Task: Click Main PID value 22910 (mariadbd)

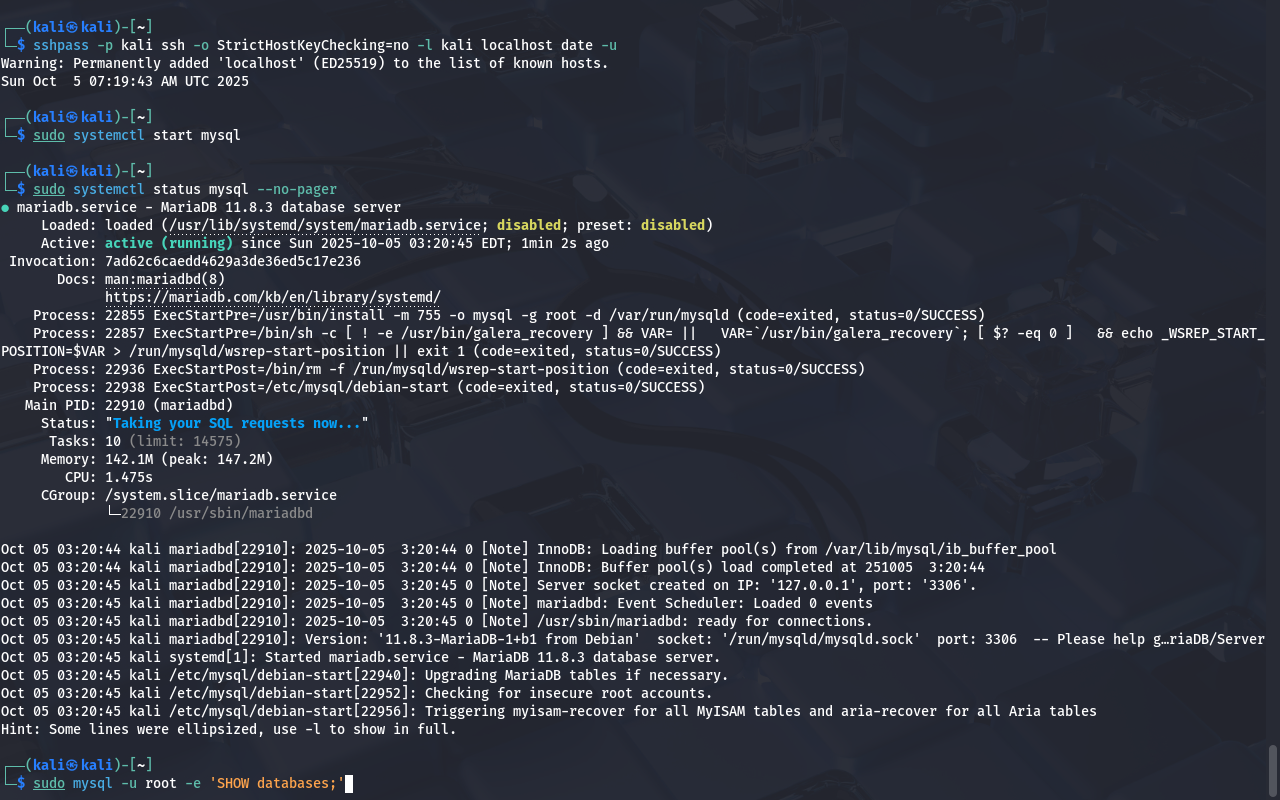Action: (168, 405)
